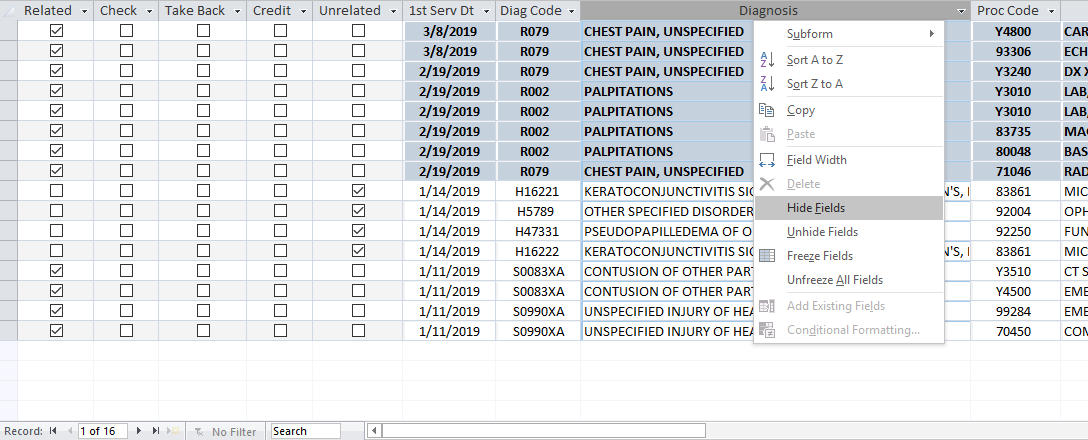
Task: Click the Search box in record bar
Action: [305, 431]
